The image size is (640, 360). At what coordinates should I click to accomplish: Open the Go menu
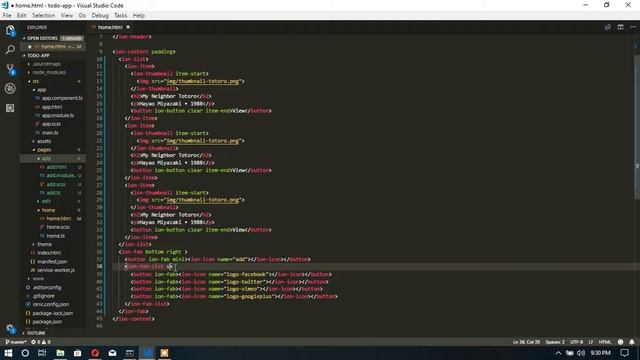(82, 16)
